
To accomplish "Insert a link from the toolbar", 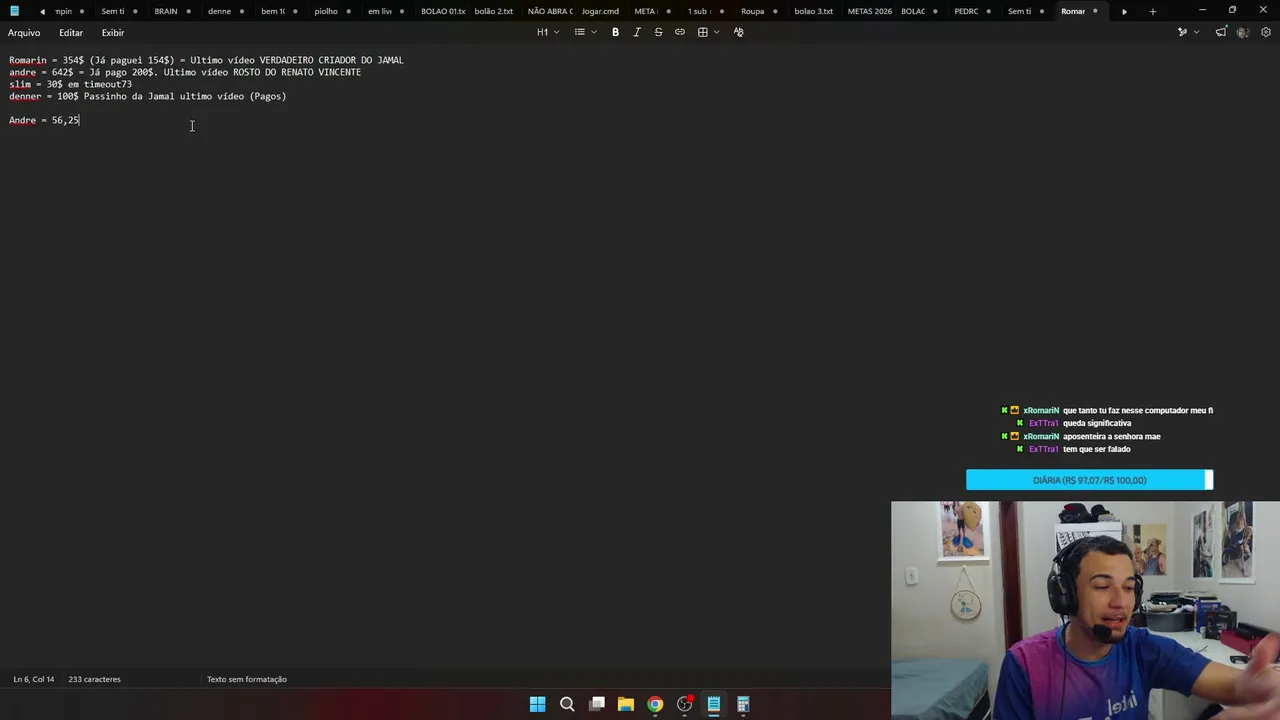I will click(680, 32).
